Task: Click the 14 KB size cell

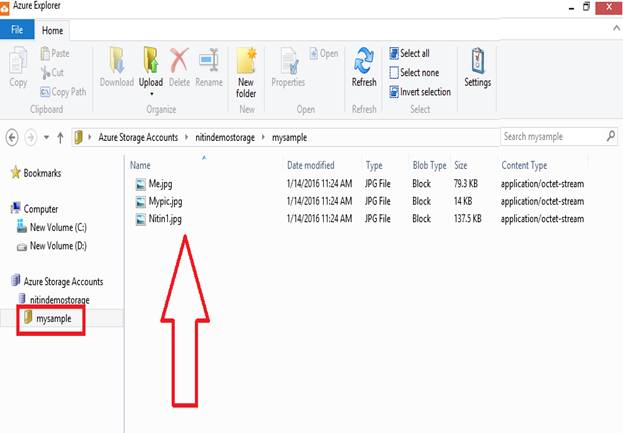Action: [x=463, y=201]
